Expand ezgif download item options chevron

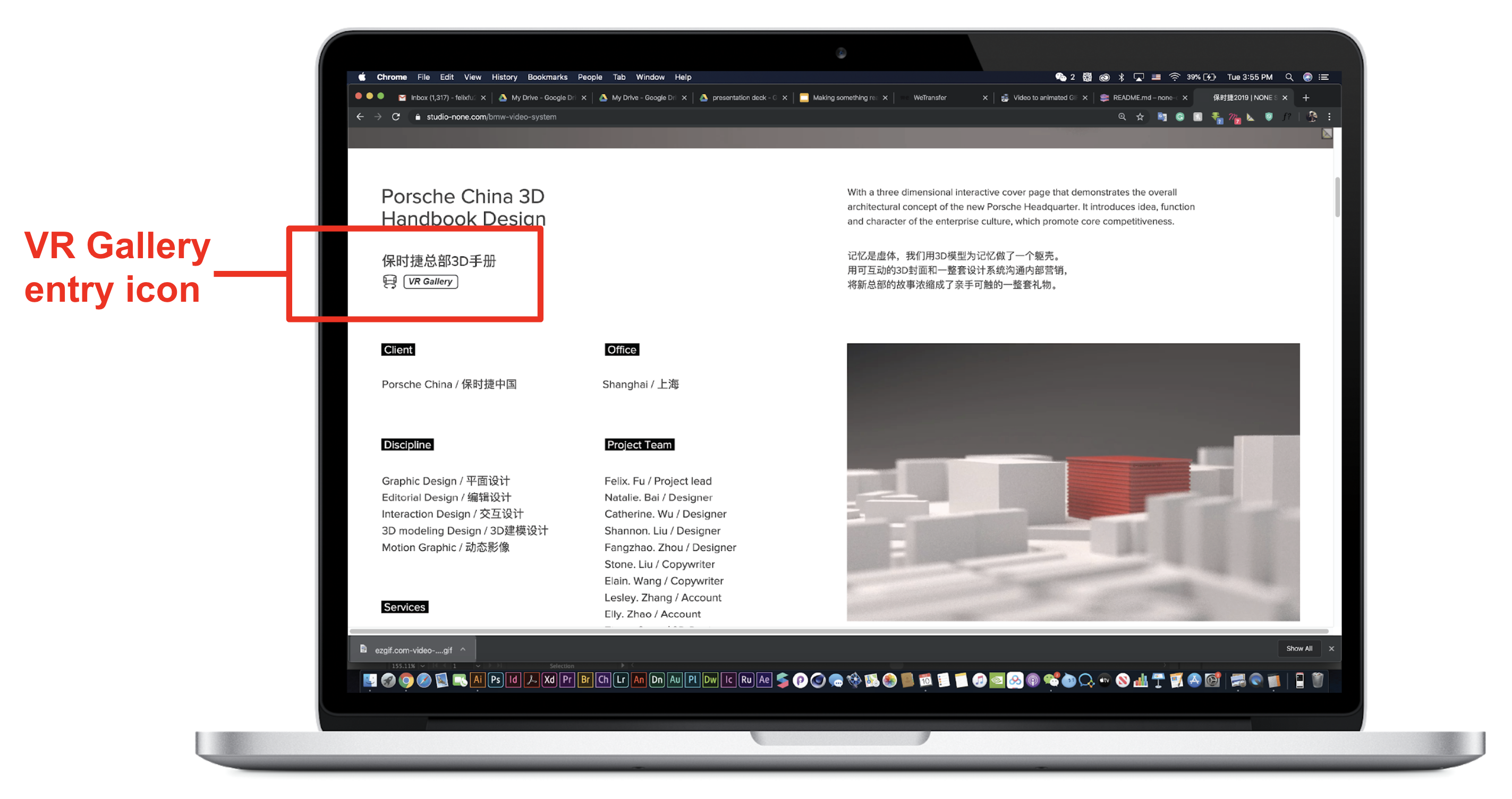[x=463, y=649]
